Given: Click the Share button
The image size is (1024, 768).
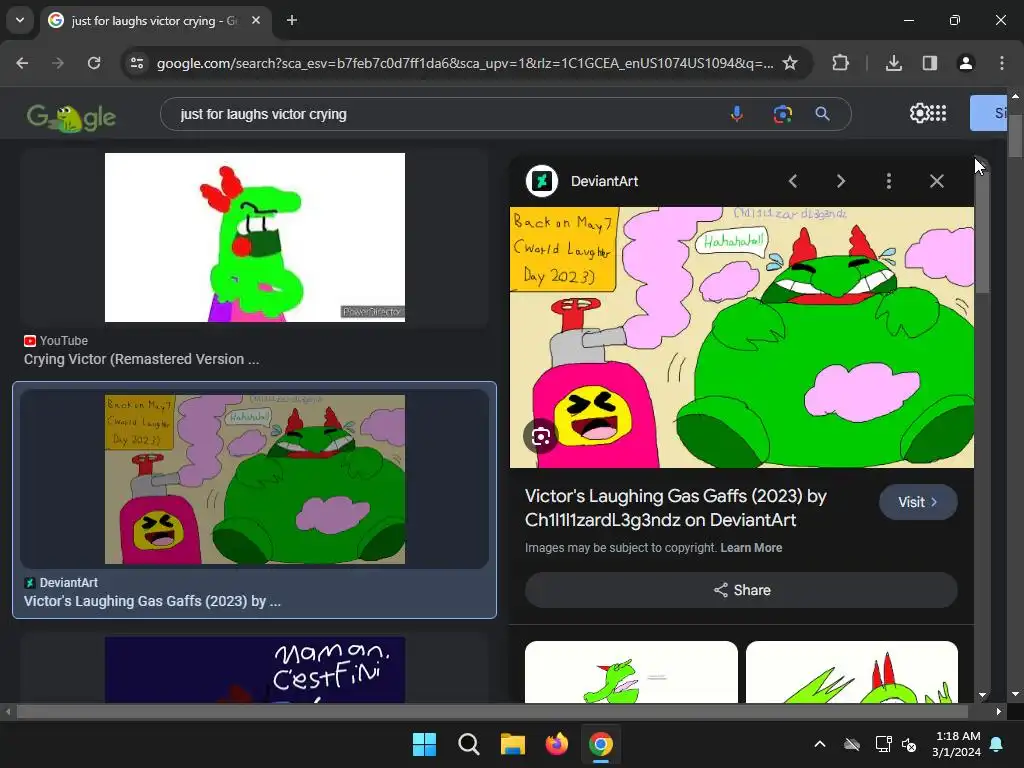Looking at the screenshot, I should point(741,590).
